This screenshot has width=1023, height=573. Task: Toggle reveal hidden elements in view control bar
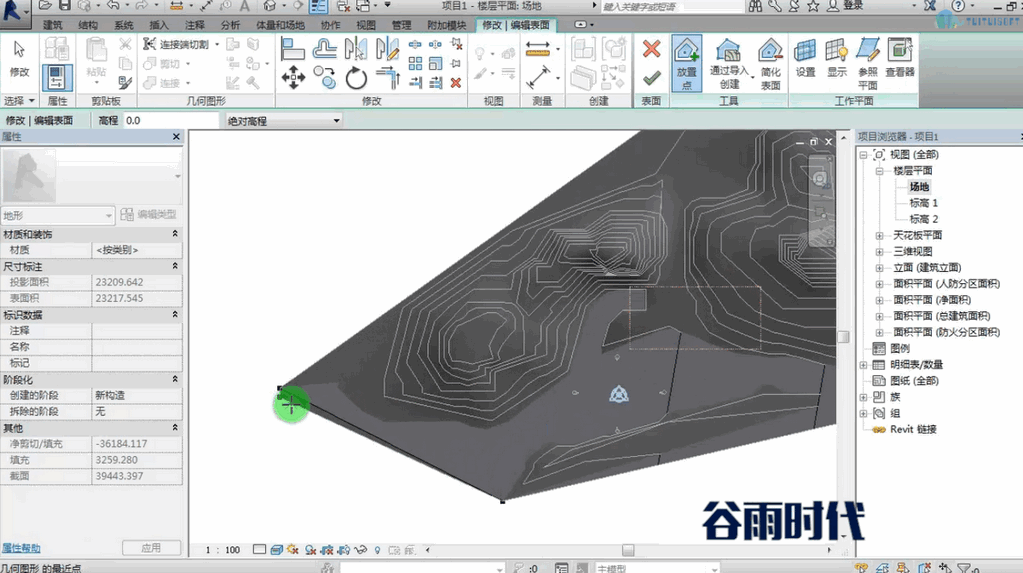tap(377, 550)
